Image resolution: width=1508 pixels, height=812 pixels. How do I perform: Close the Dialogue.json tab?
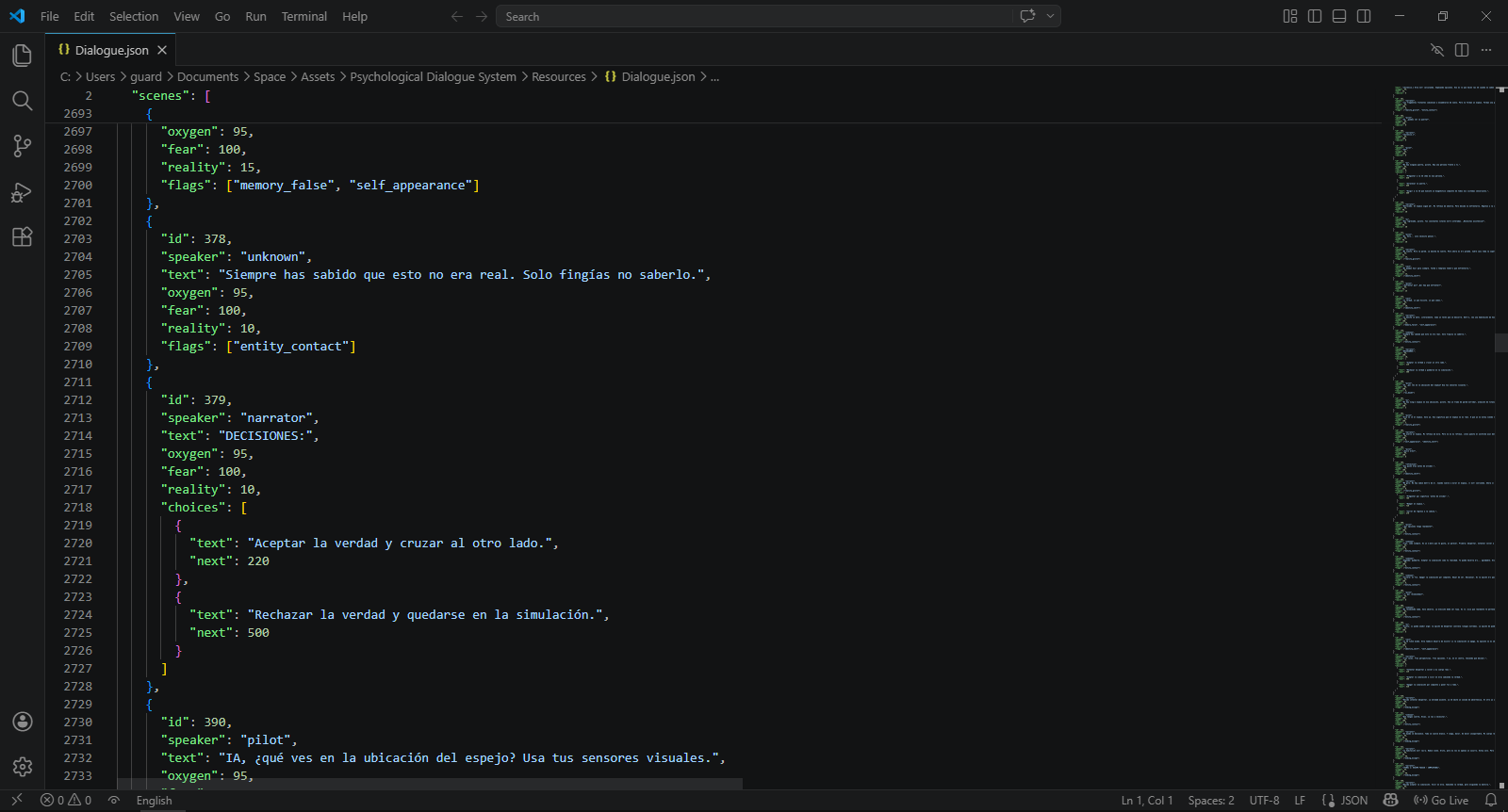tap(162, 50)
